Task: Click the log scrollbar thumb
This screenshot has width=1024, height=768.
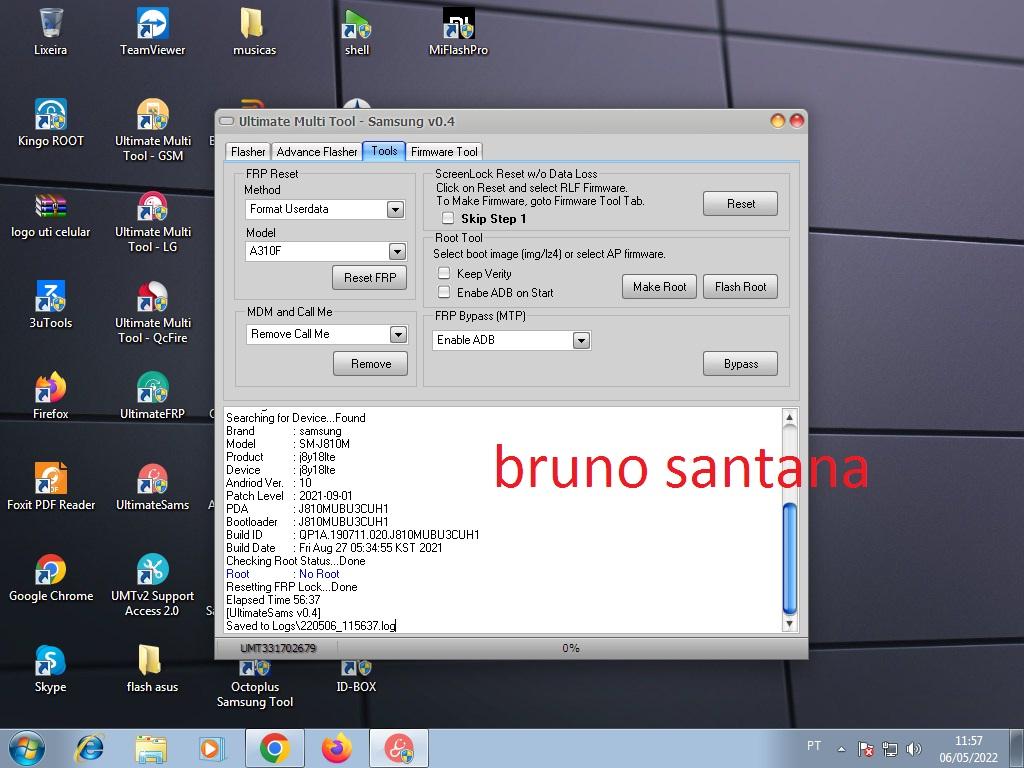Action: (x=790, y=558)
